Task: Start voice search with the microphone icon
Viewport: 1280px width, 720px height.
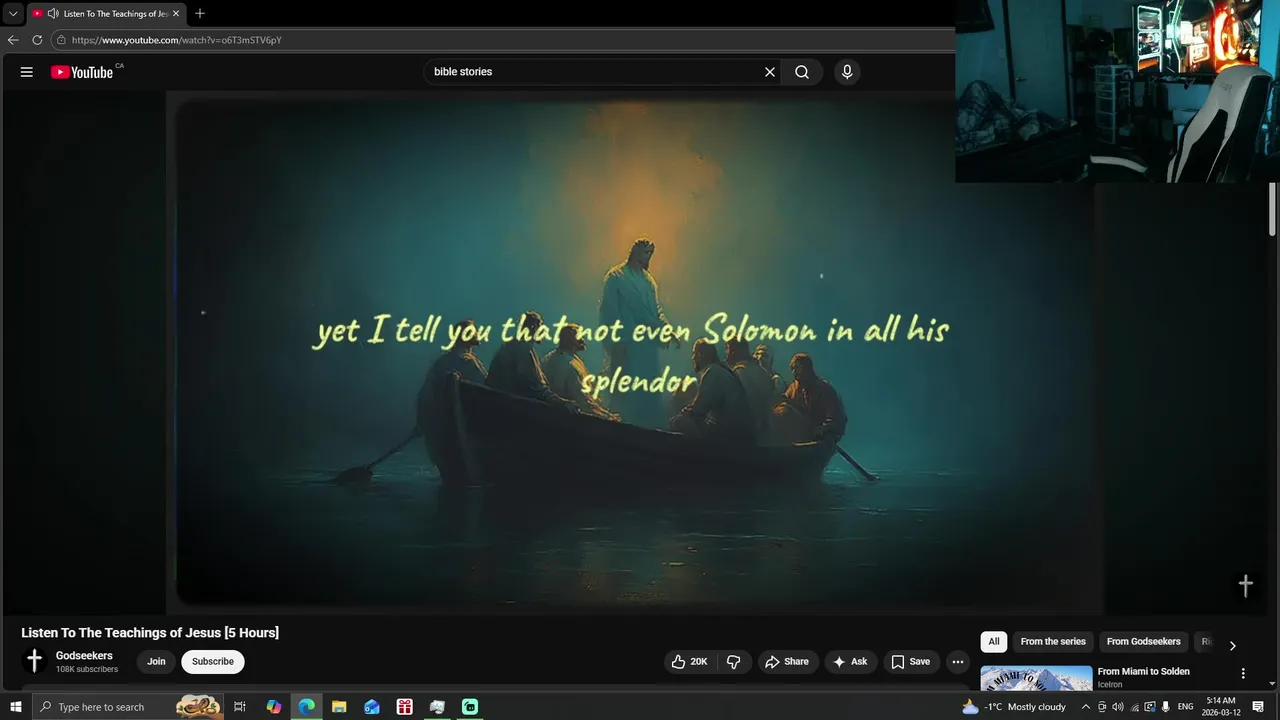Action: pos(847,72)
